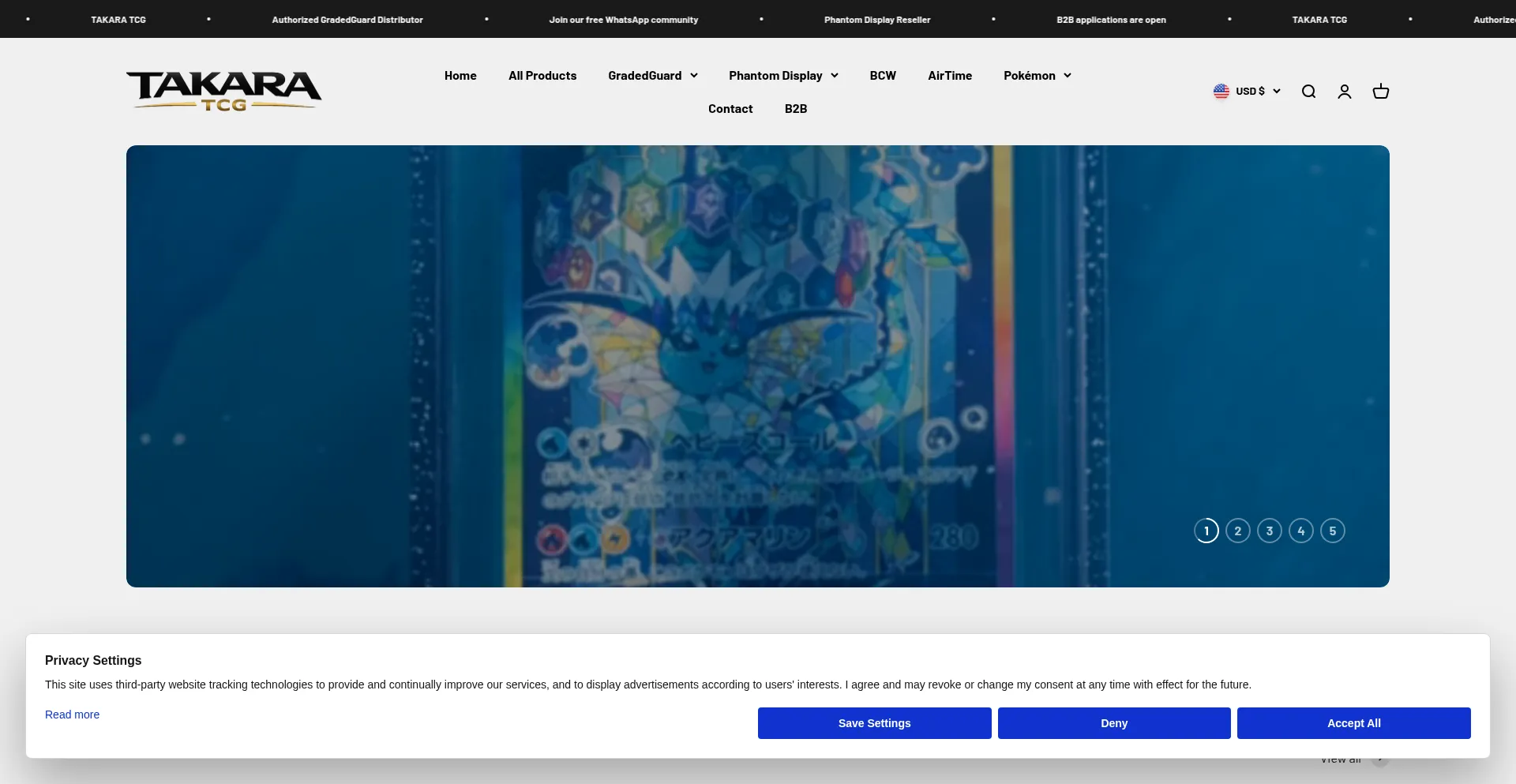Screen dimensions: 1516x784
Task: Expand the Pokémon menu
Action: (x=1038, y=76)
